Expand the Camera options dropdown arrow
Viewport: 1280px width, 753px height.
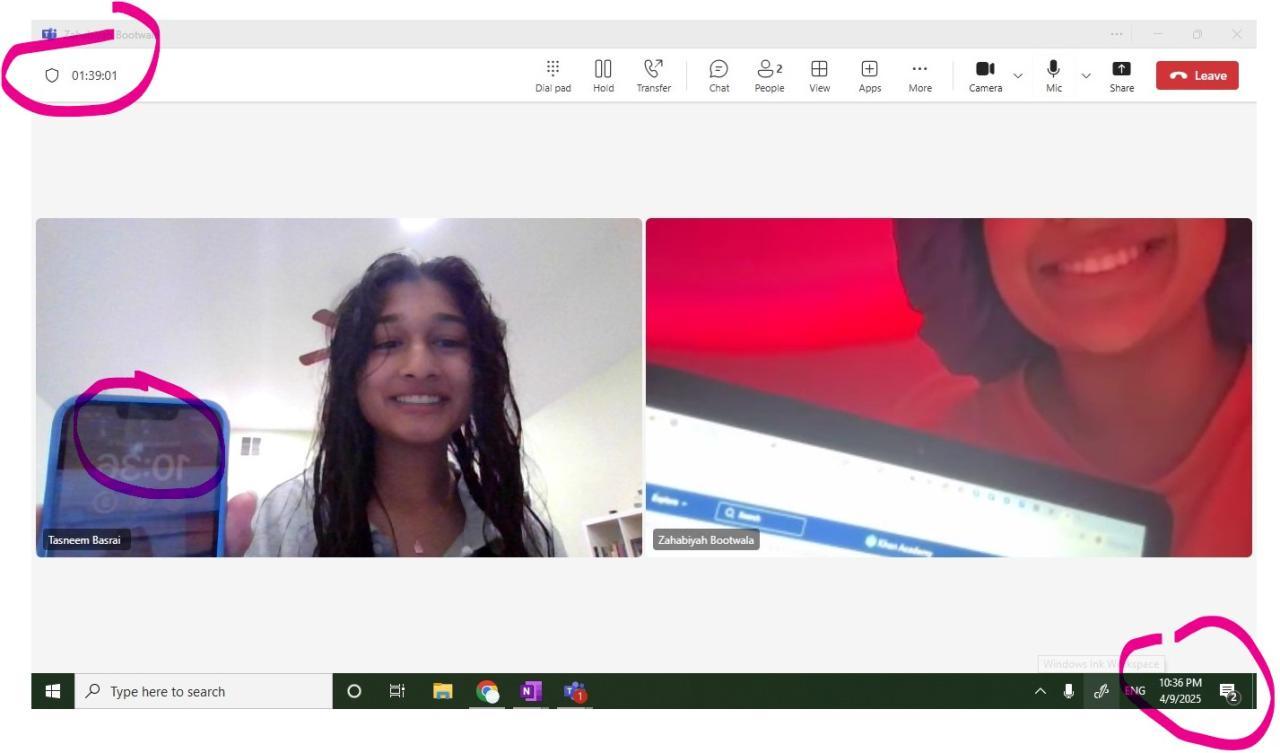(x=1018, y=75)
